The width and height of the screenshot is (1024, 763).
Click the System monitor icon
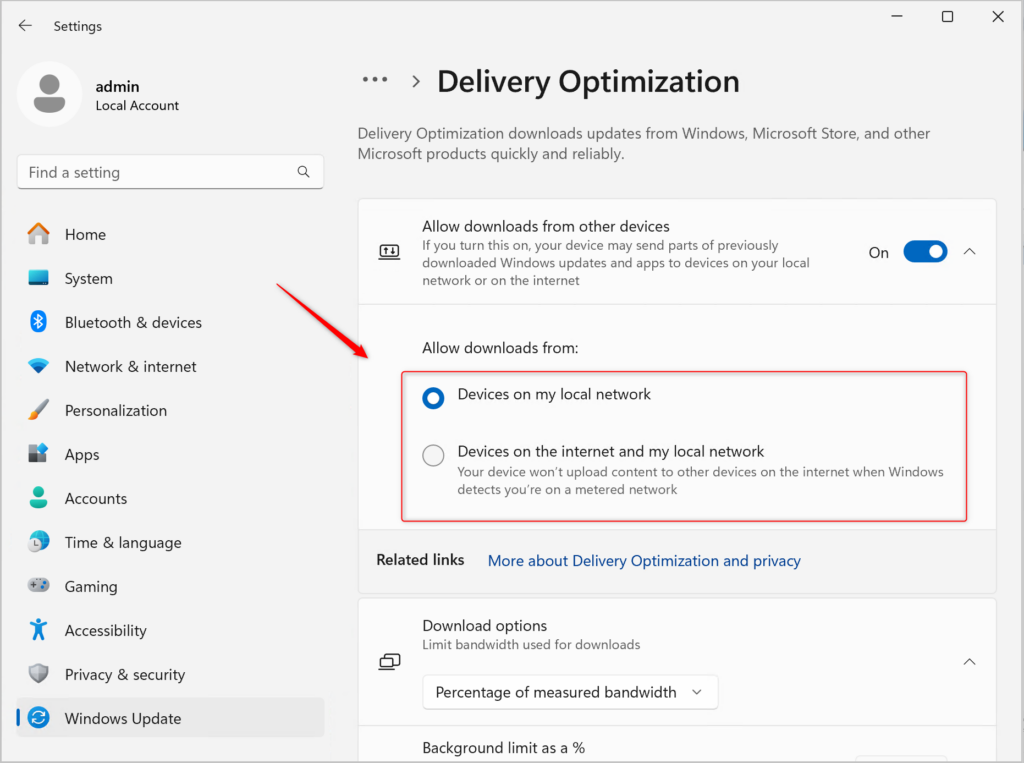pyautogui.click(x=39, y=278)
